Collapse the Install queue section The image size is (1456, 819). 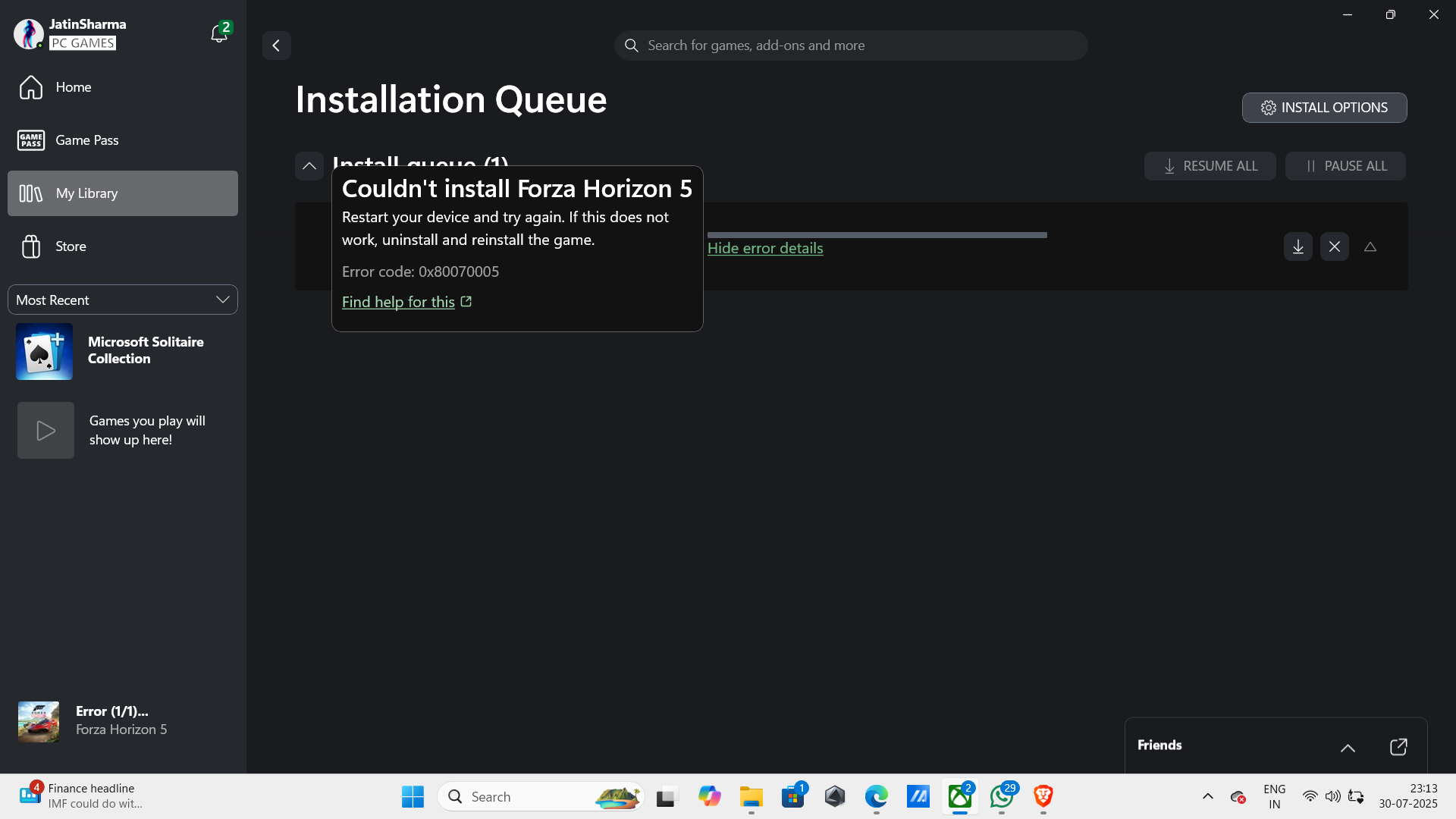309,166
